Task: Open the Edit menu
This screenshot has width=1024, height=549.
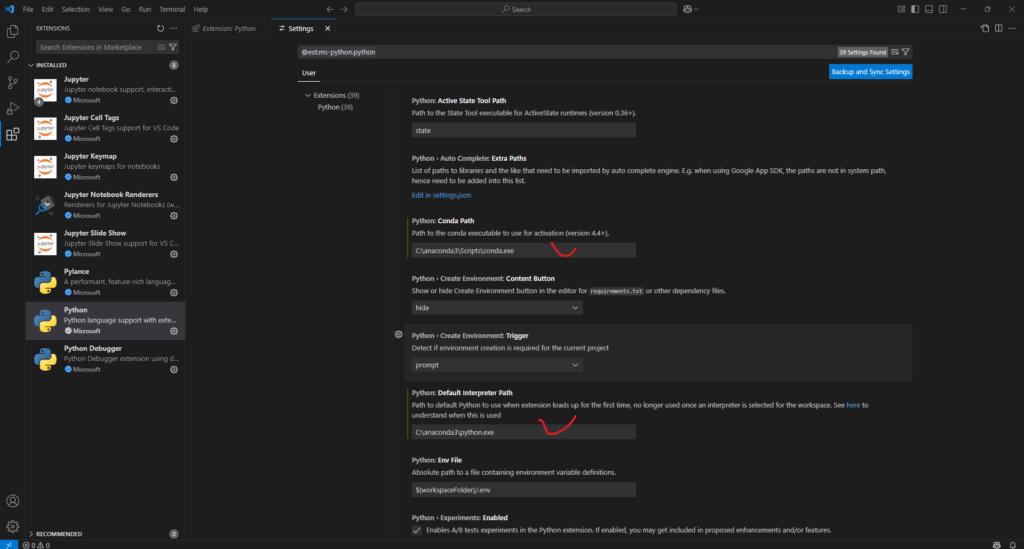Action: [48, 9]
